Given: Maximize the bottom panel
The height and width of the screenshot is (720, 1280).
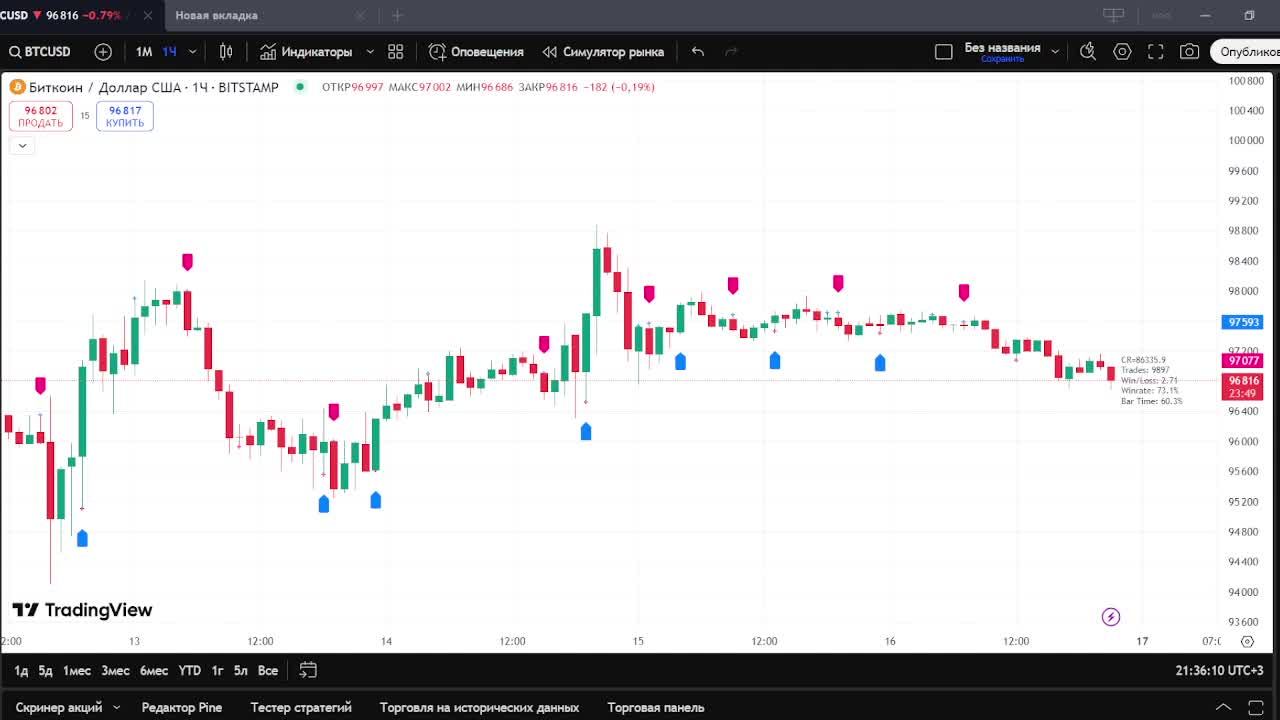Looking at the screenshot, I should pos(1258,707).
